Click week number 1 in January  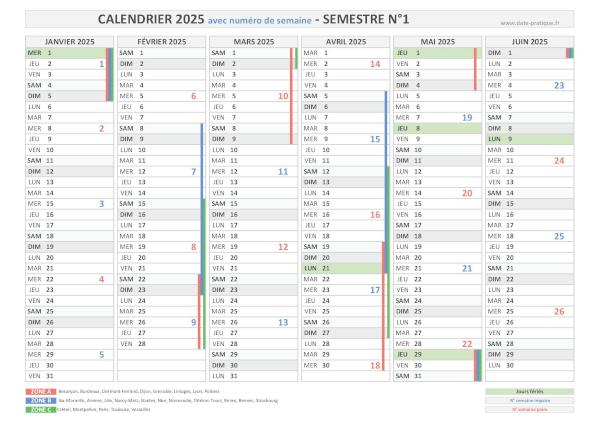click(101, 64)
